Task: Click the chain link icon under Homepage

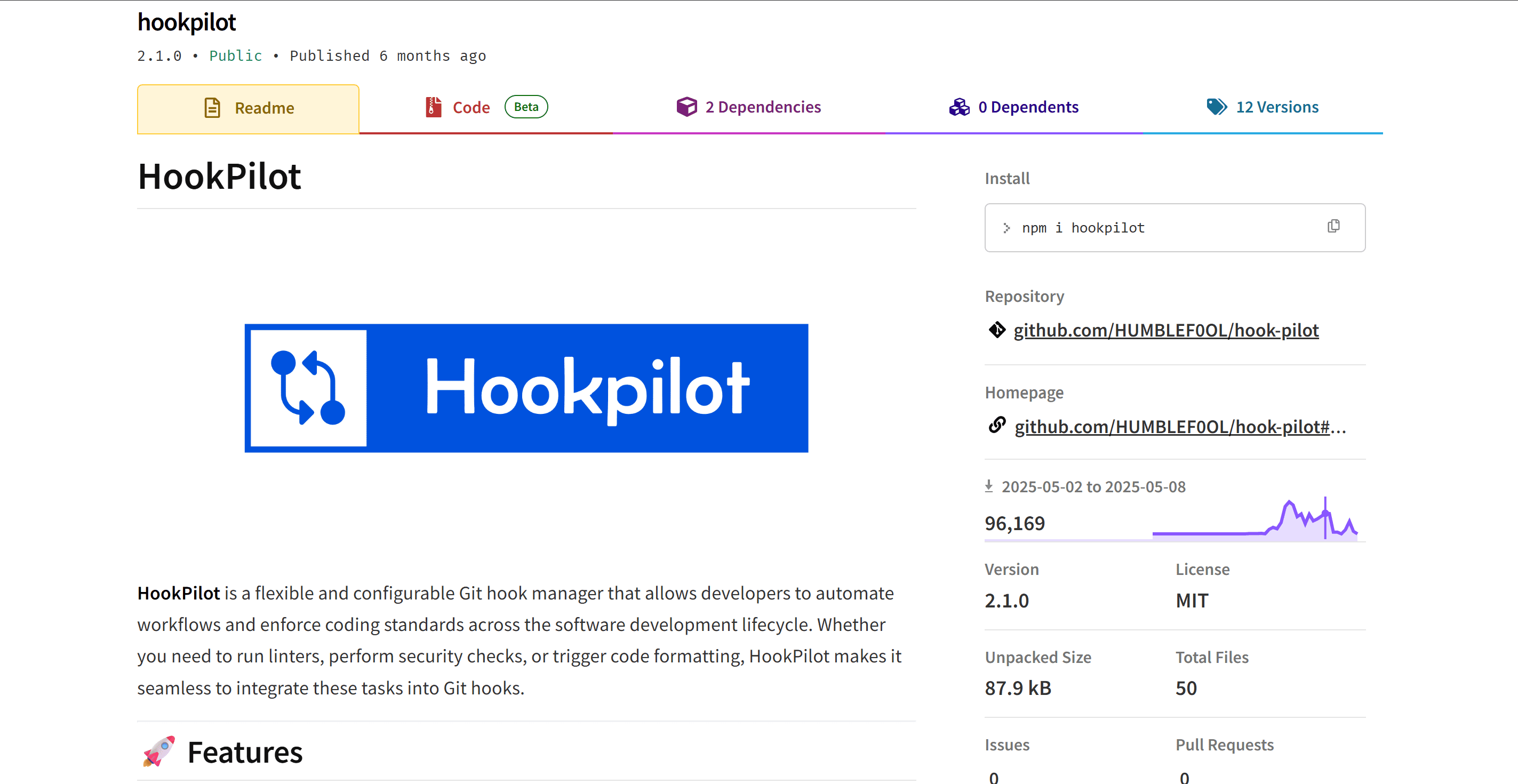Action: point(996,426)
